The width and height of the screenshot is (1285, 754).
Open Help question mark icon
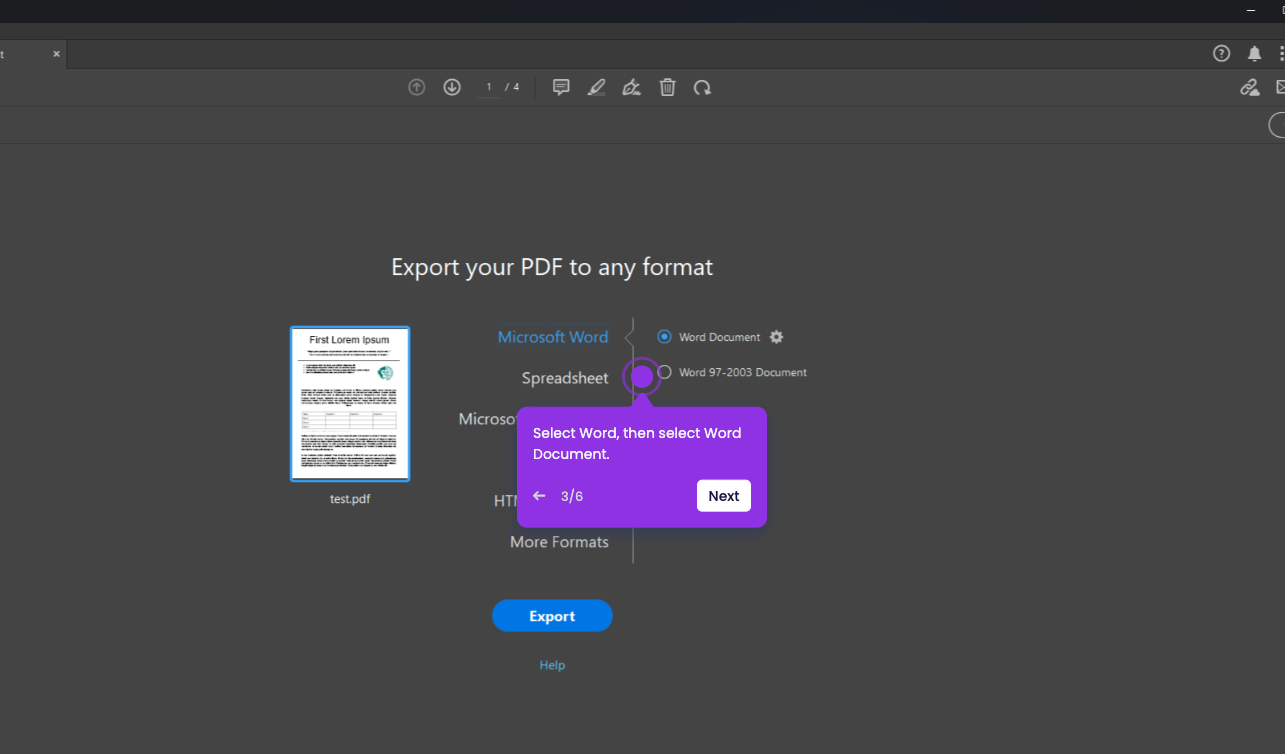1221,54
